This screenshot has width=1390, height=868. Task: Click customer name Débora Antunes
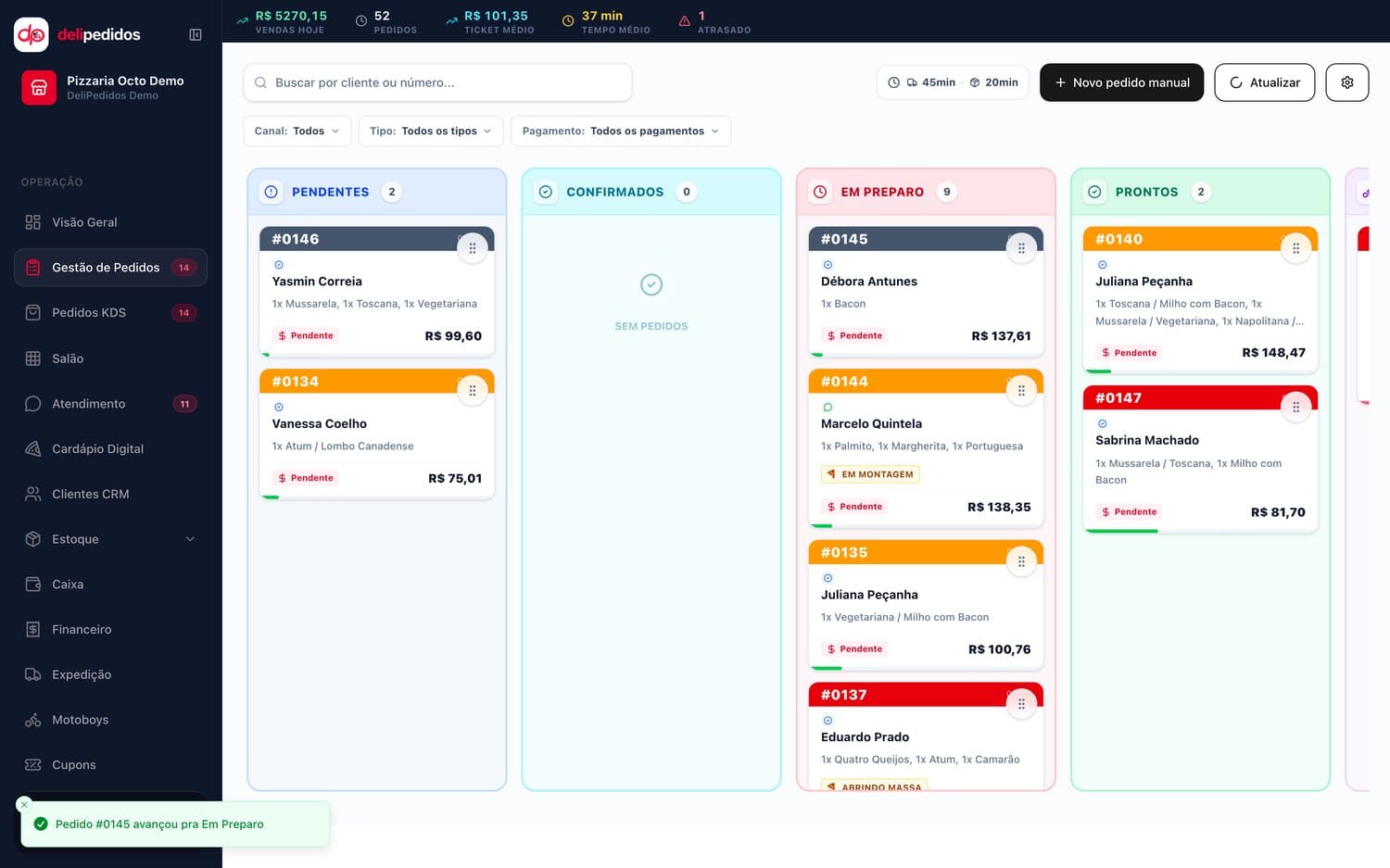869,282
